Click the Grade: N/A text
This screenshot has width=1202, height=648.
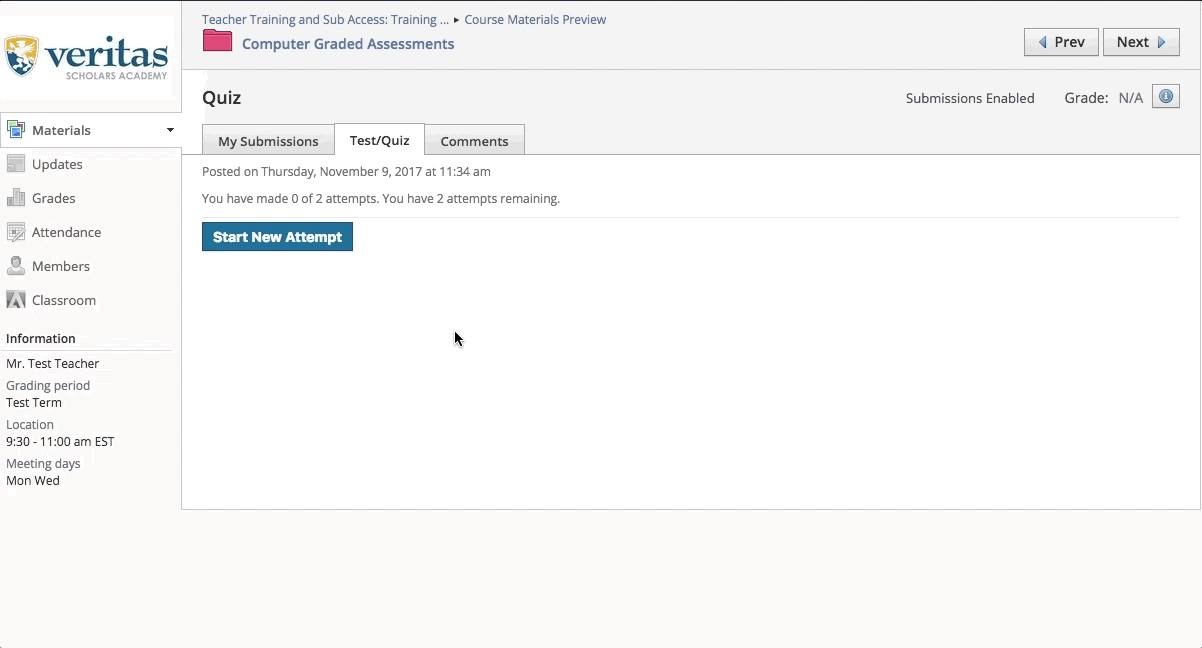click(1104, 98)
